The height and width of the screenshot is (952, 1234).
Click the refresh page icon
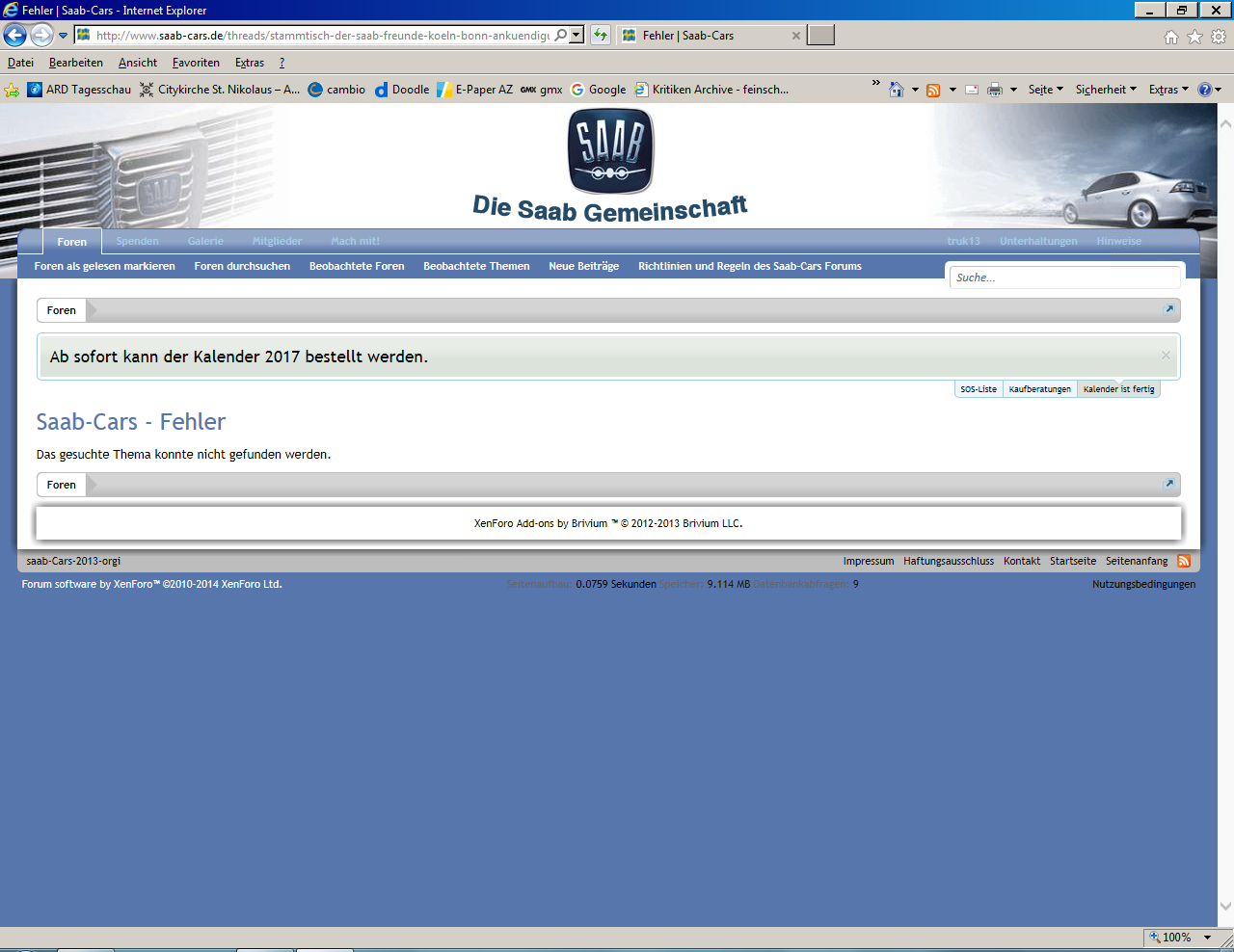point(601,35)
